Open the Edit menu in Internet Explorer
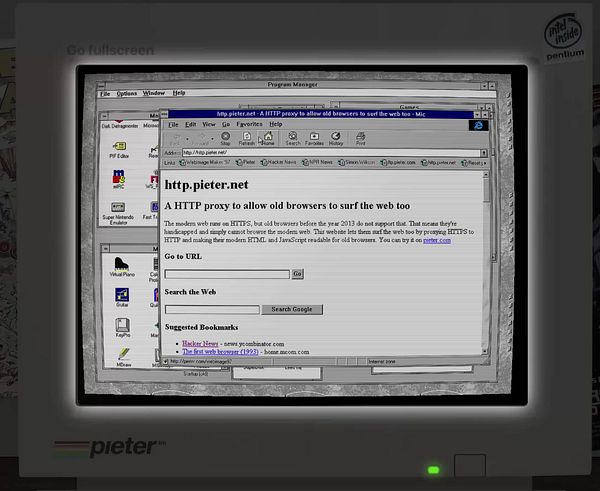The image size is (600, 491). tap(191, 124)
